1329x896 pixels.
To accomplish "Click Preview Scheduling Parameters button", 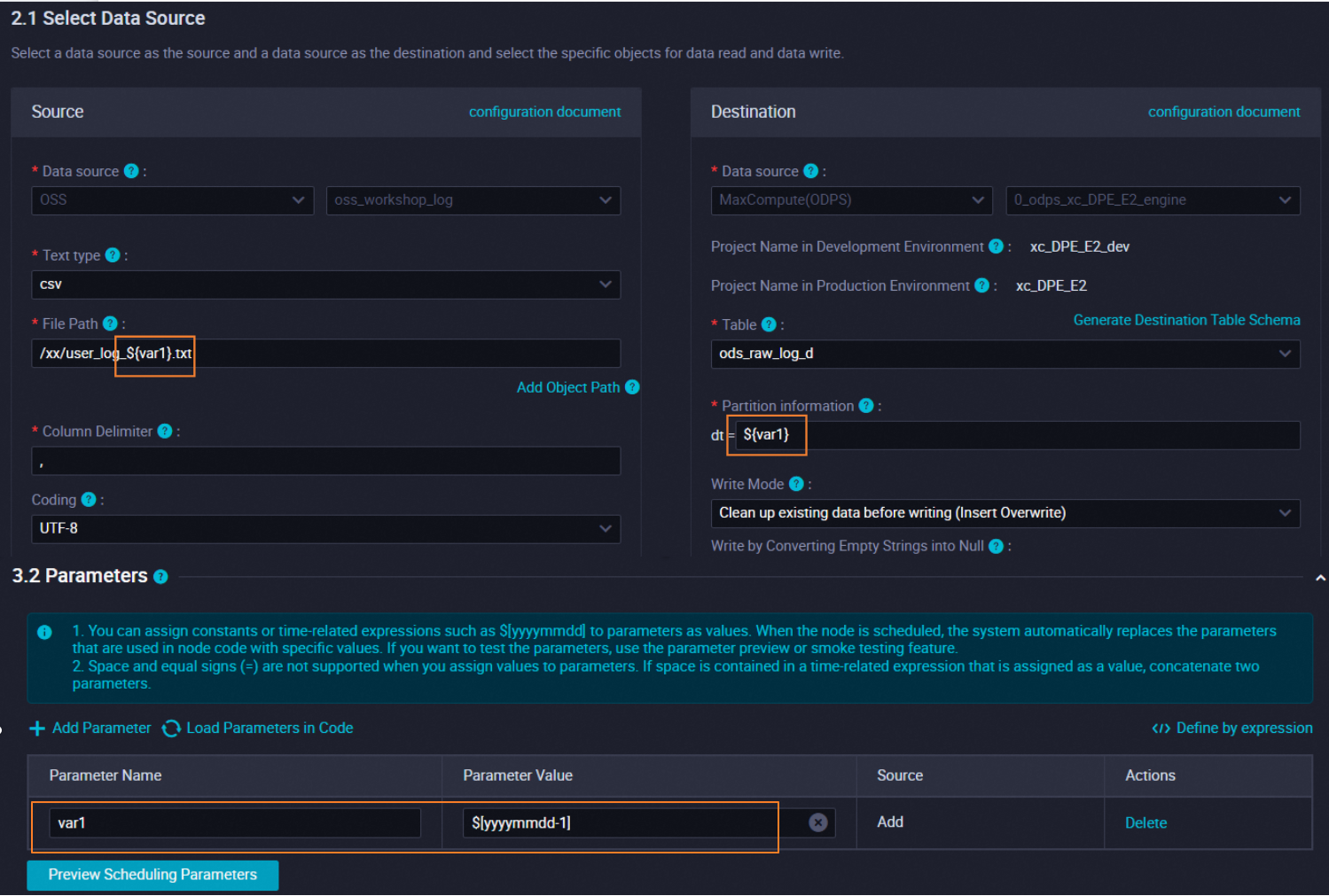I will [152, 875].
